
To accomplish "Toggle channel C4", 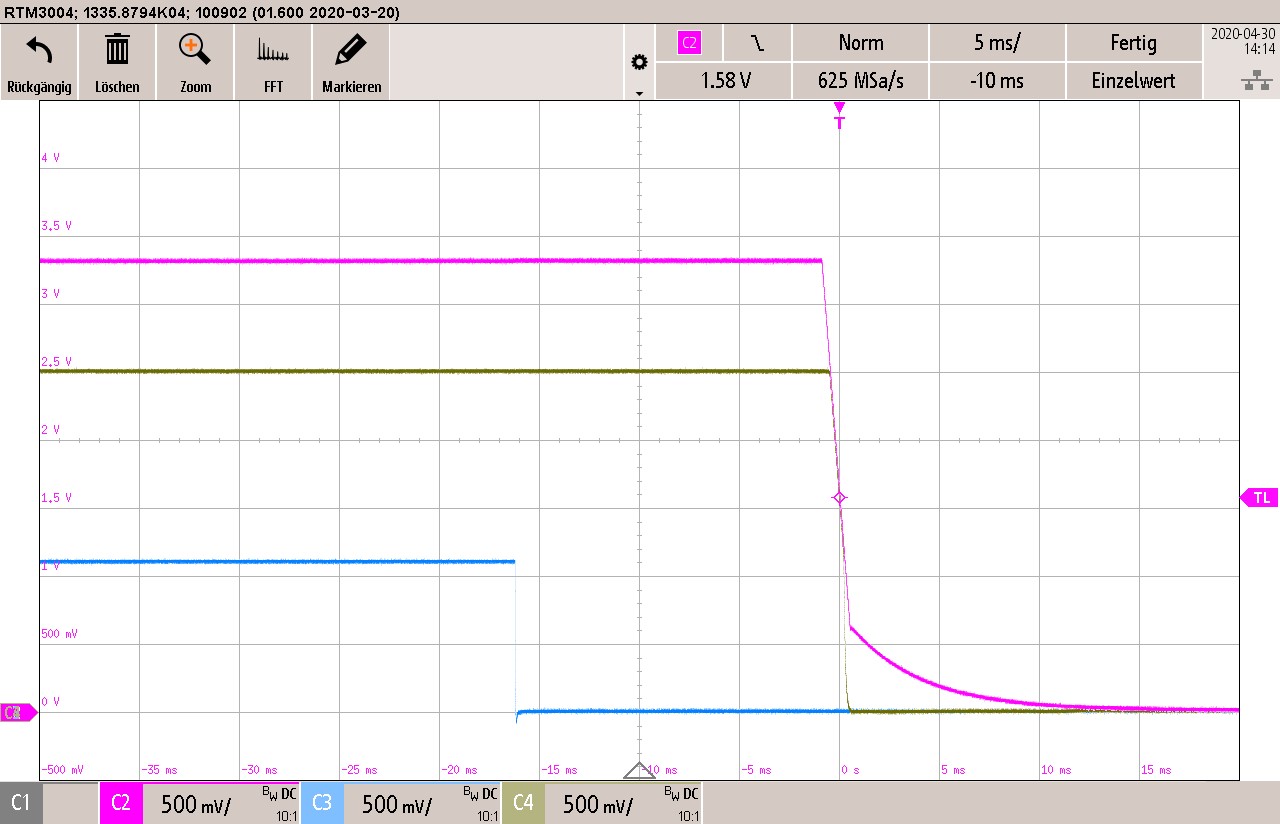I will pyautogui.click(x=523, y=803).
